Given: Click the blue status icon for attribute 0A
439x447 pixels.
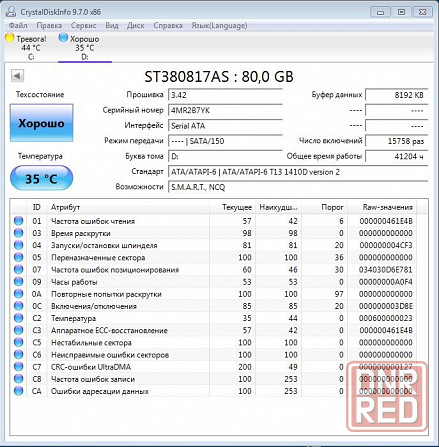Looking at the screenshot, I should [19, 294].
